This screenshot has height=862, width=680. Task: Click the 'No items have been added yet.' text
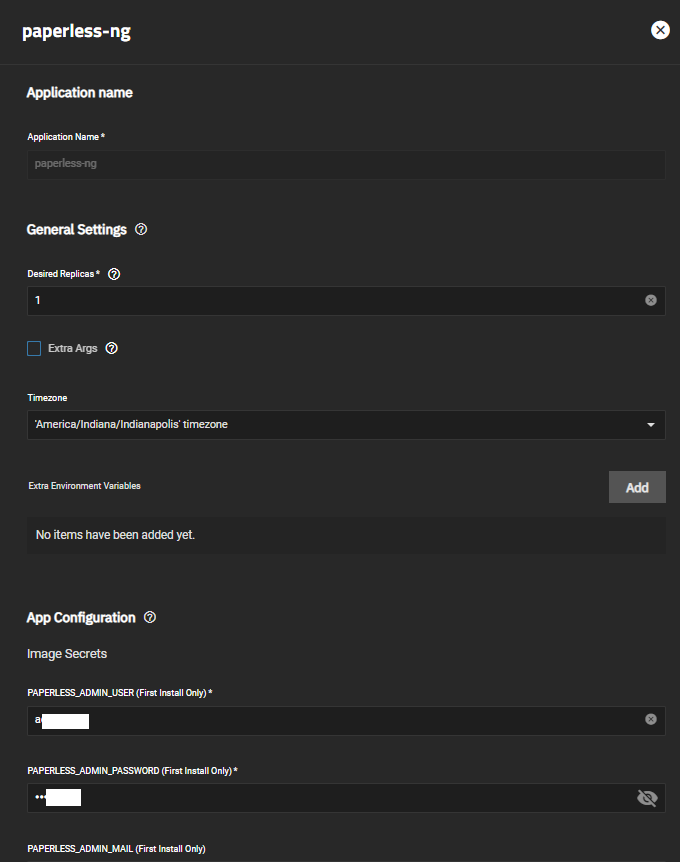[x=115, y=535]
